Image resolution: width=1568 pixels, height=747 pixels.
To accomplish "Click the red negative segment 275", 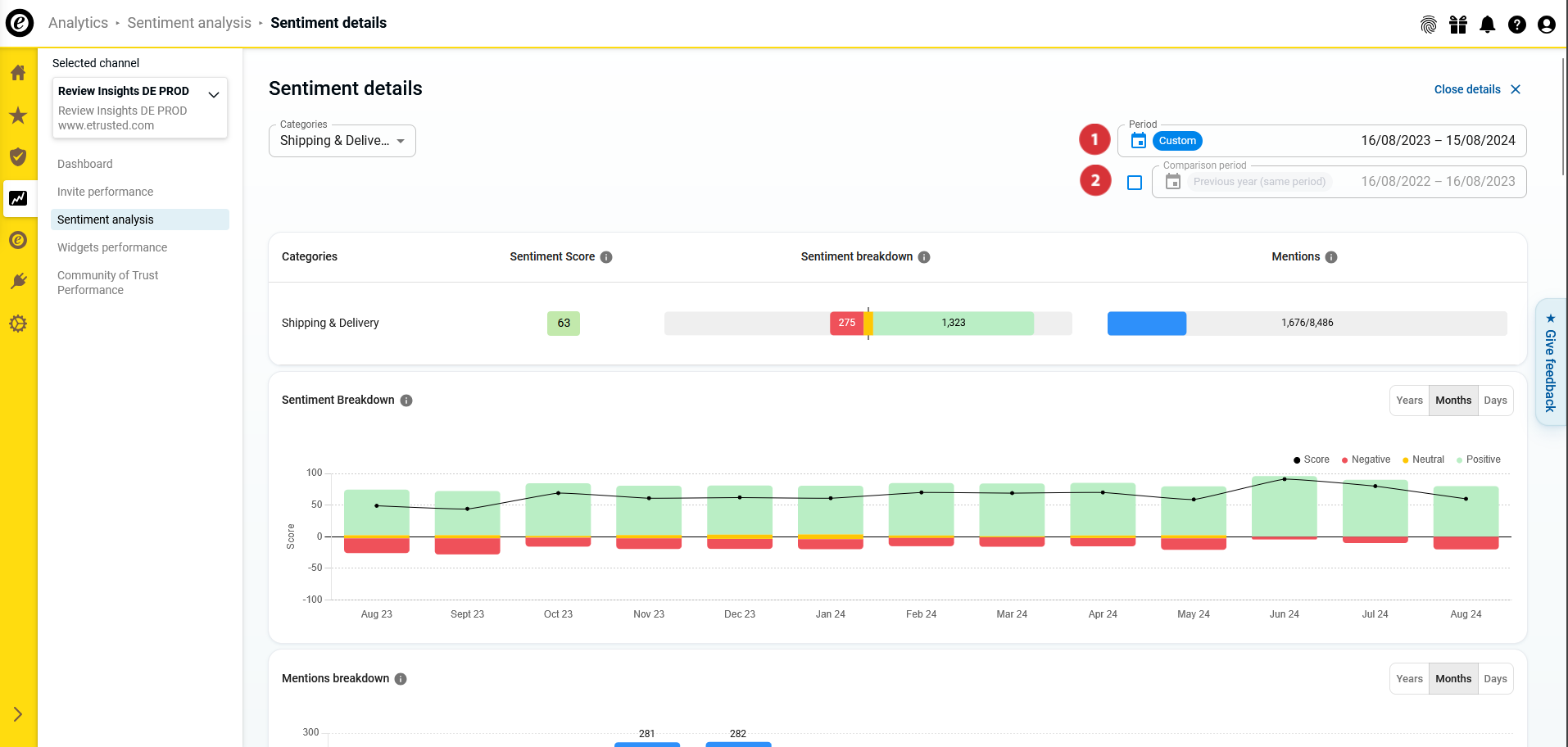I will [x=846, y=324].
